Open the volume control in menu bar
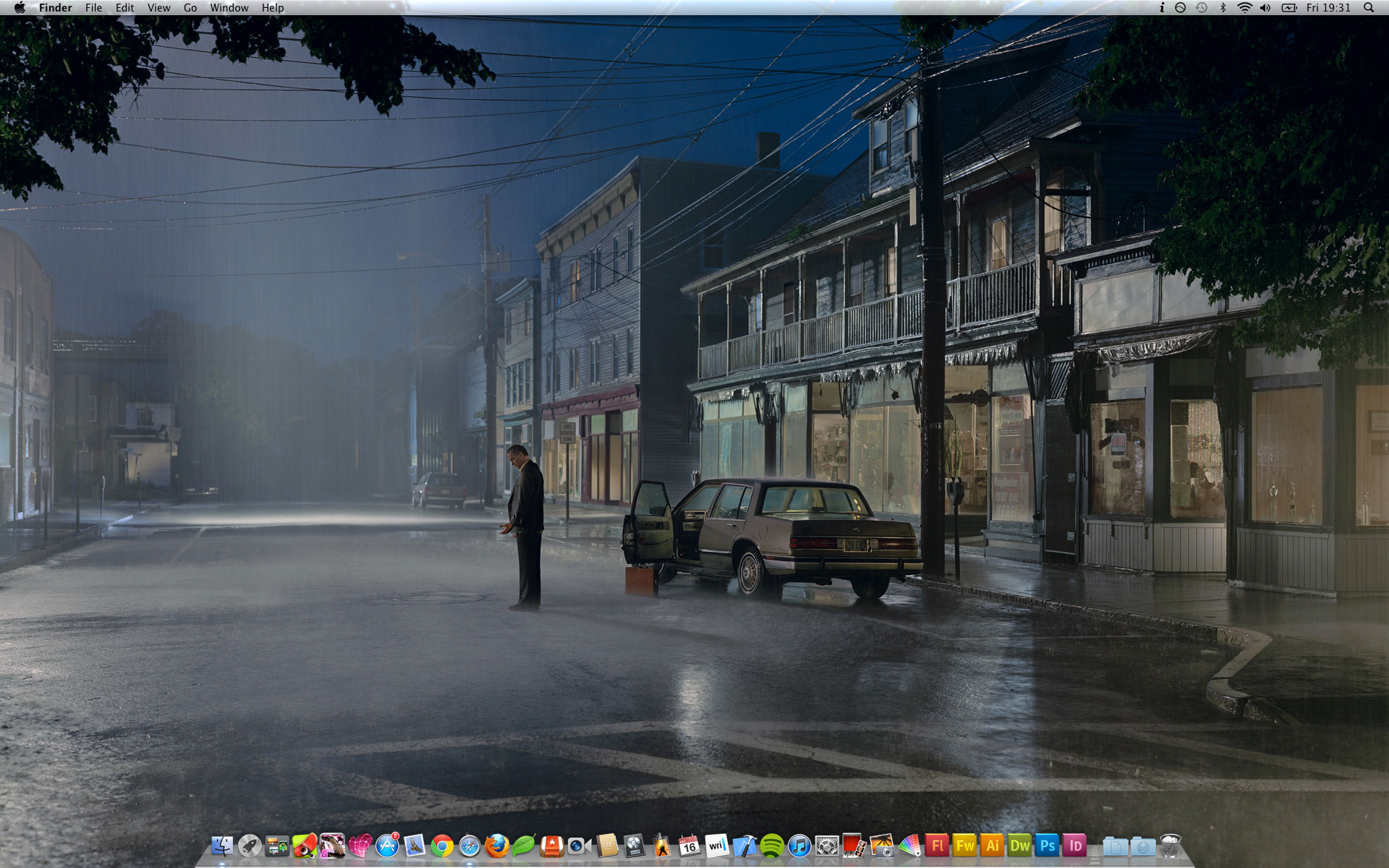The height and width of the screenshot is (868, 1389). 1265,7
